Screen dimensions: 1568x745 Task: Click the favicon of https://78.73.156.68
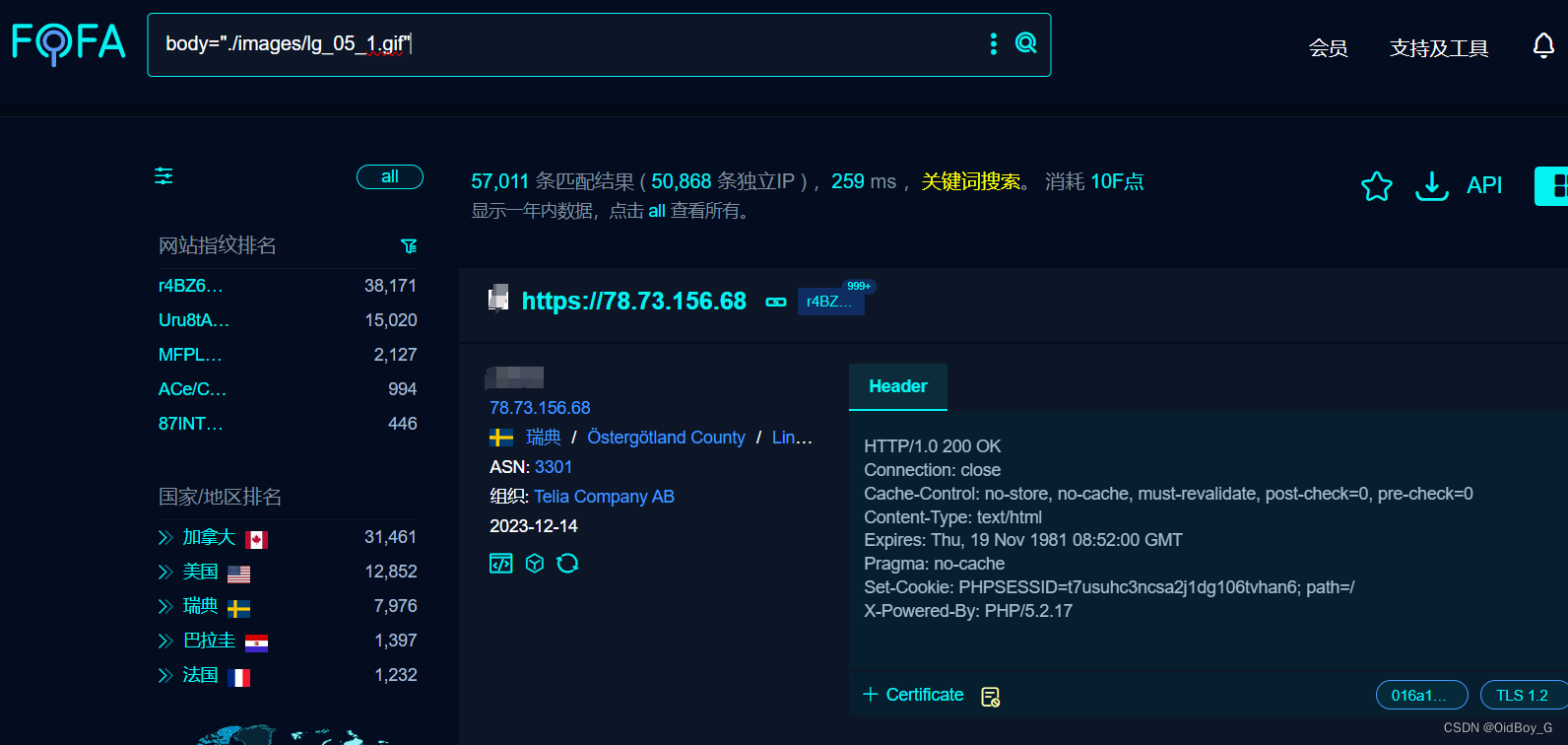click(499, 298)
